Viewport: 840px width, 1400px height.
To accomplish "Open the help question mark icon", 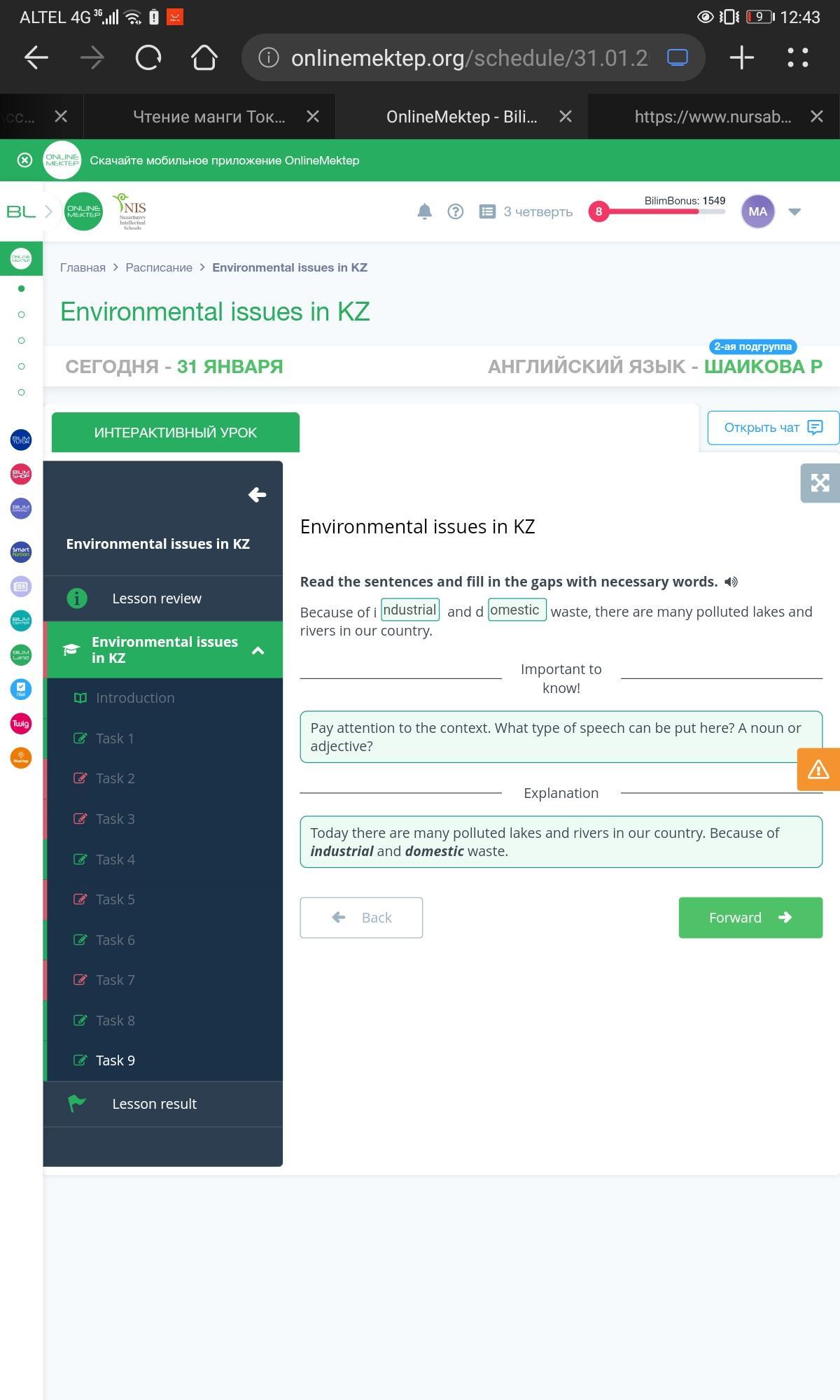I will click(x=455, y=211).
